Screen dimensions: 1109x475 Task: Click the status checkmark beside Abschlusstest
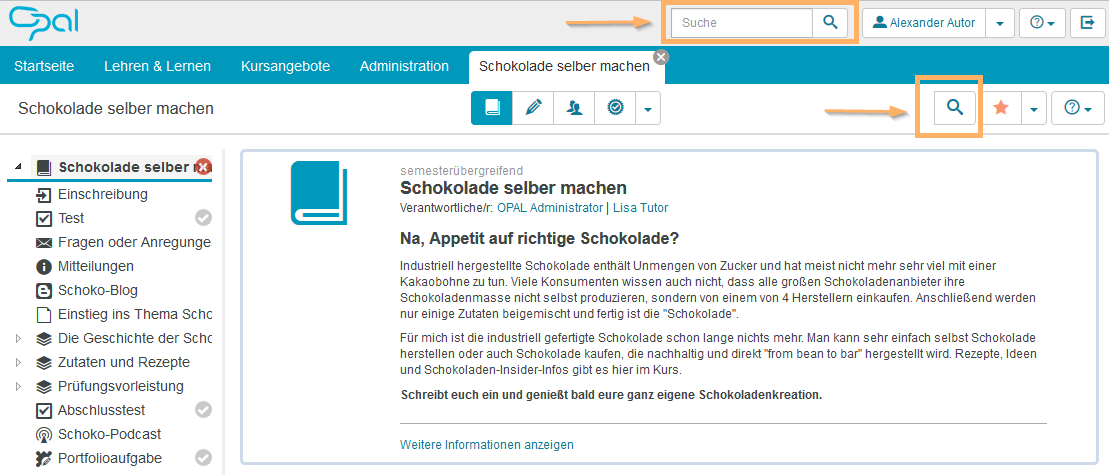pyautogui.click(x=204, y=410)
